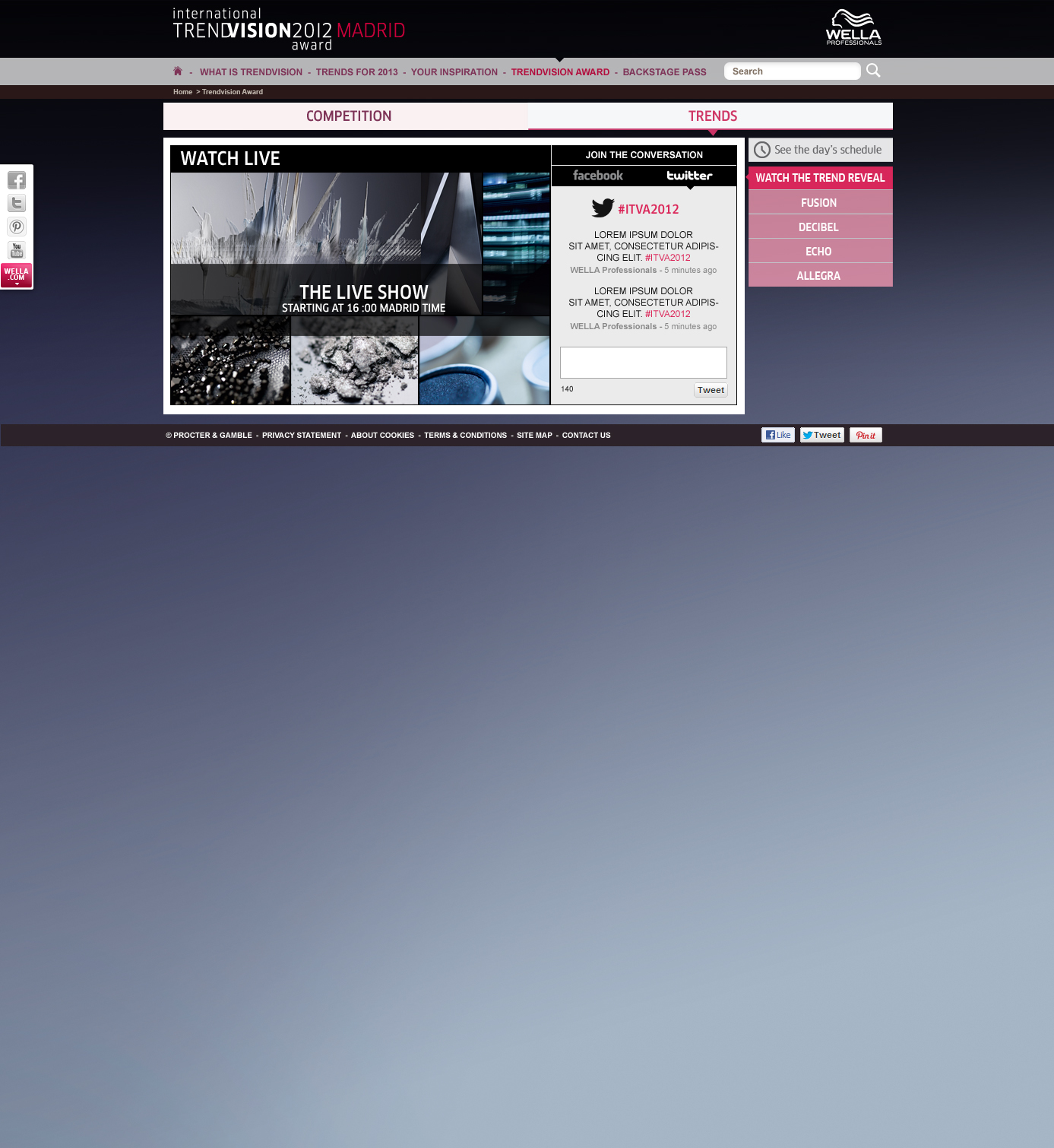
Task: Open Privacy Statement footer link
Action: [x=302, y=436]
